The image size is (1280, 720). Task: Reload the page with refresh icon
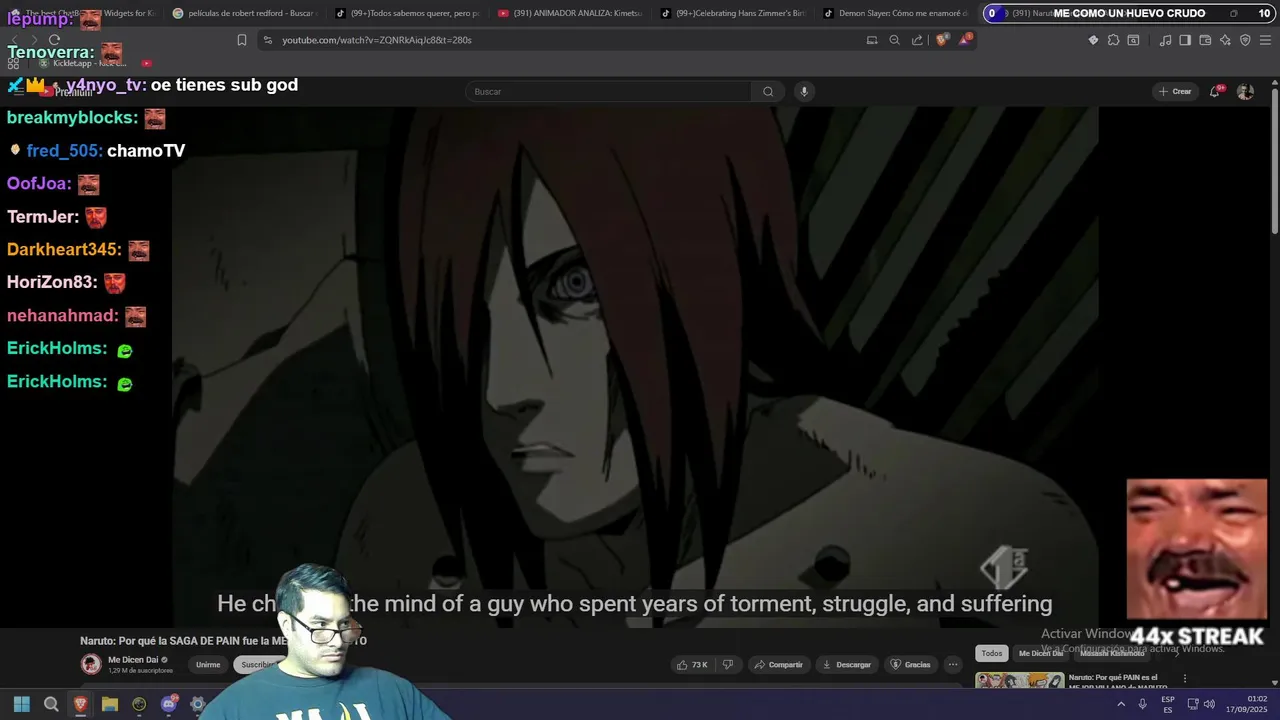[x=54, y=40]
